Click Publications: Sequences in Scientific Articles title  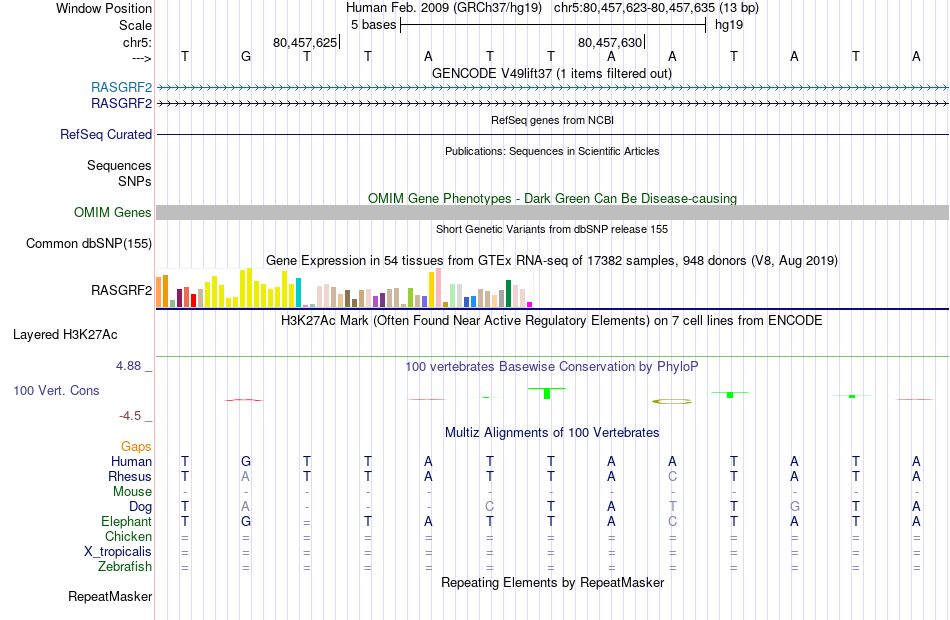click(552, 151)
